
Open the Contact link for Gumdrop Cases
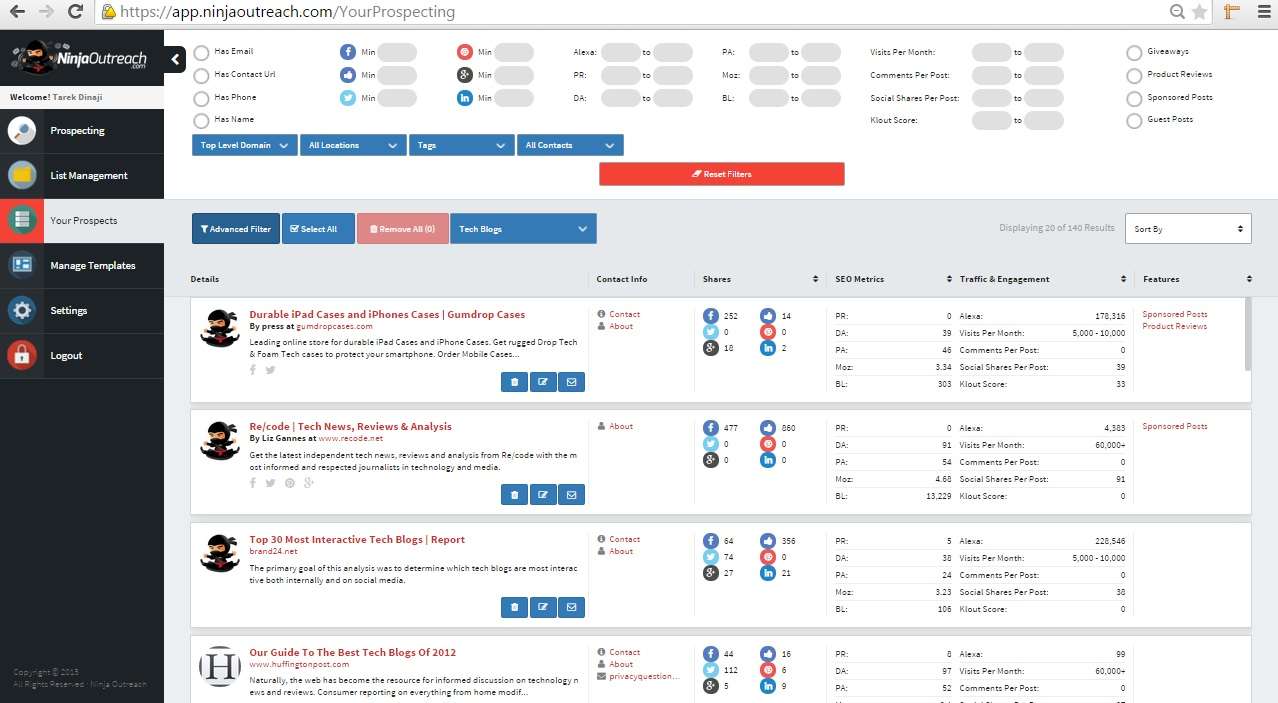click(624, 314)
